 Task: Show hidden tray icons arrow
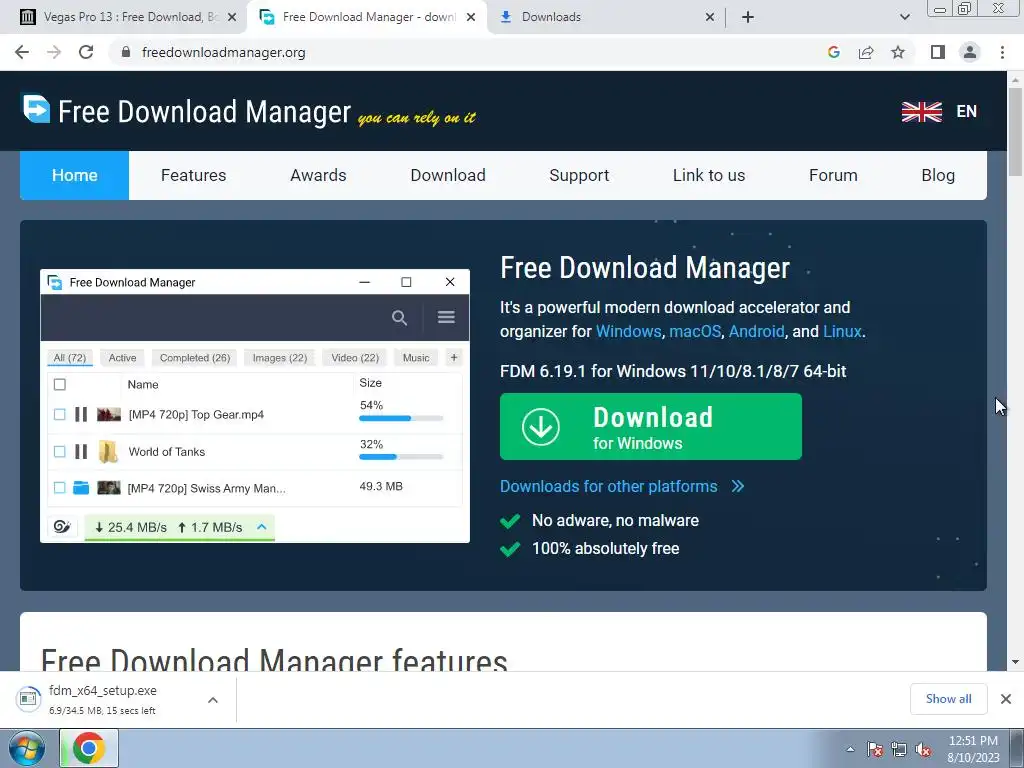(x=850, y=749)
